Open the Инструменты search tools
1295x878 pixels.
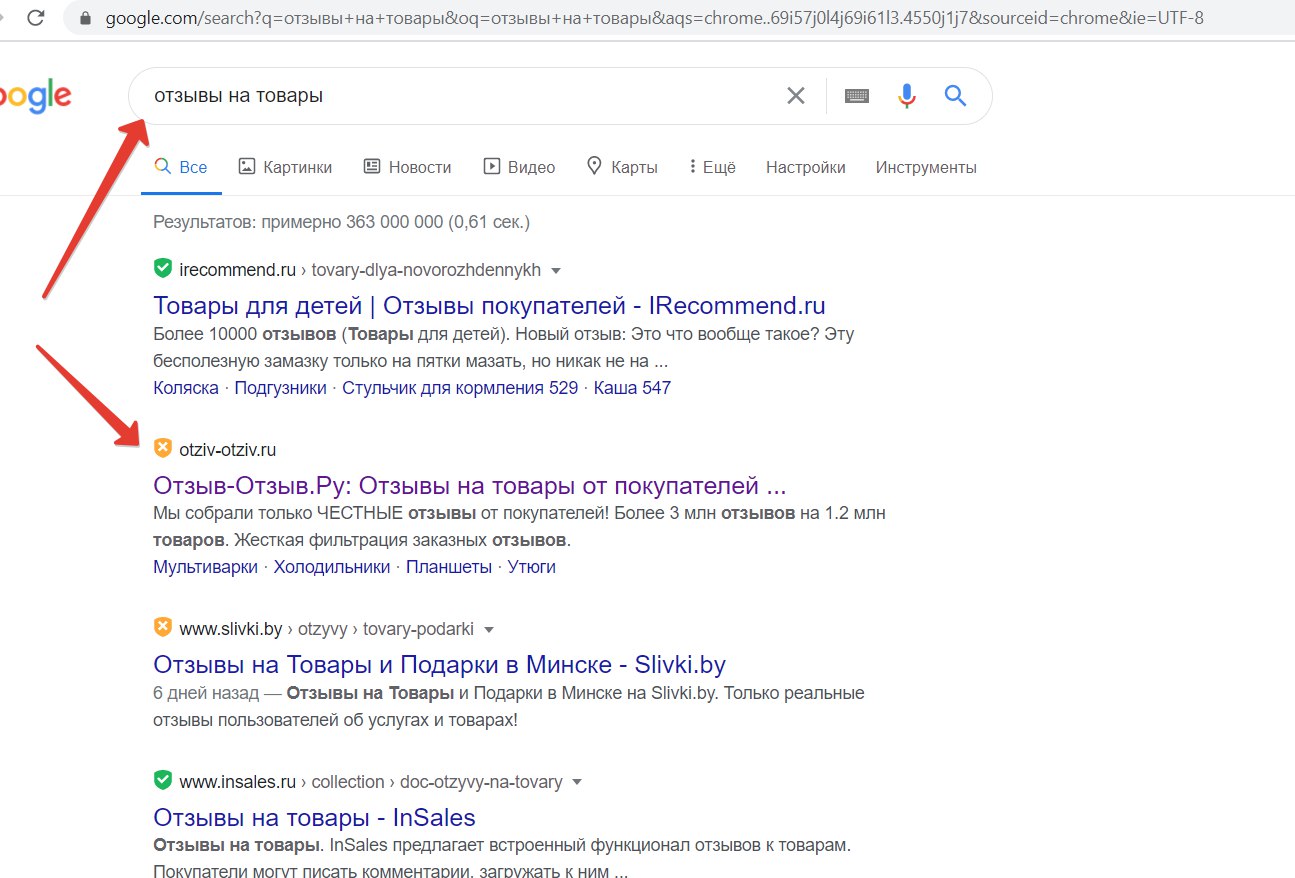click(926, 167)
